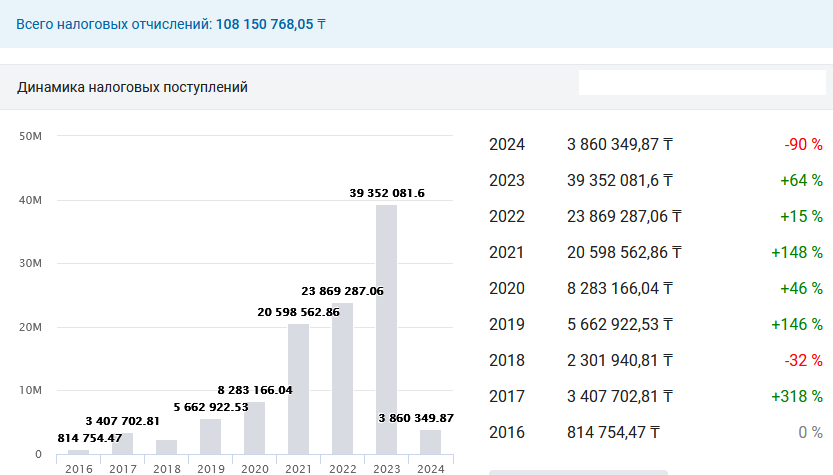This screenshot has width=833, height=475.
Task: Click the +148 % change for 2021
Action: (797, 252)
